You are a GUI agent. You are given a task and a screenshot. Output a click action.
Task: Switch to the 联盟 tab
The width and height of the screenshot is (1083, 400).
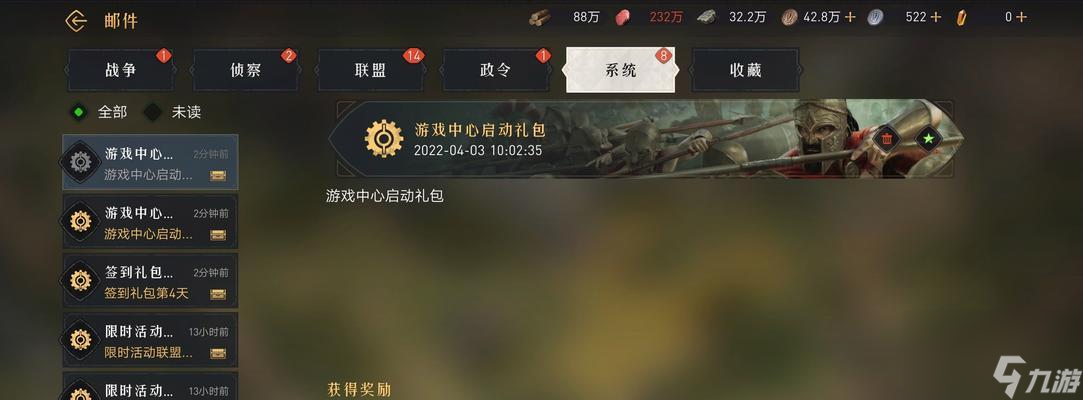pyautogui.click(x=370, y=70)
